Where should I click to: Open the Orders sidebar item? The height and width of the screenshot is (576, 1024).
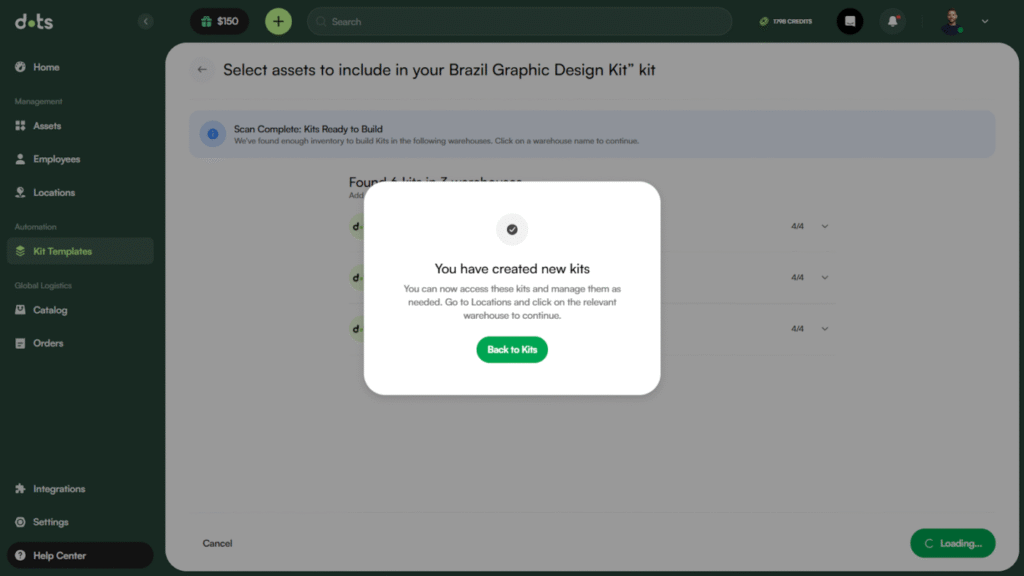point(48,343)
